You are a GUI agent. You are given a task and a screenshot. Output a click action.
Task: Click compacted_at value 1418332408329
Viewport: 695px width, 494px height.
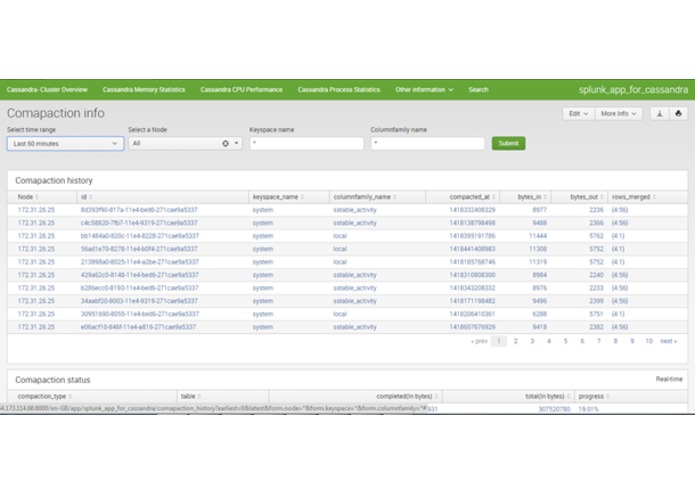pos(472,210)
